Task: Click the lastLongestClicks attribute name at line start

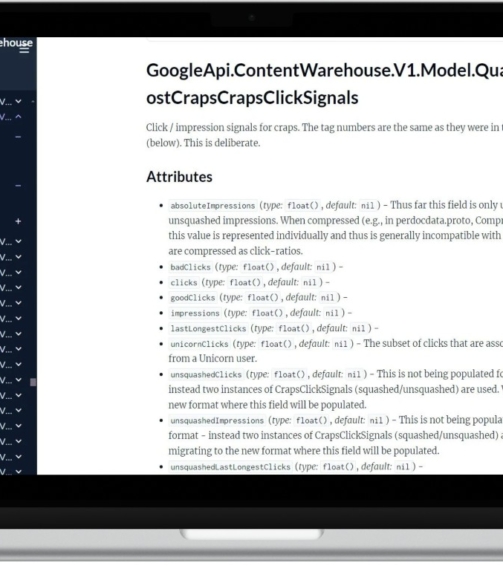Action: tap(208, 328)
